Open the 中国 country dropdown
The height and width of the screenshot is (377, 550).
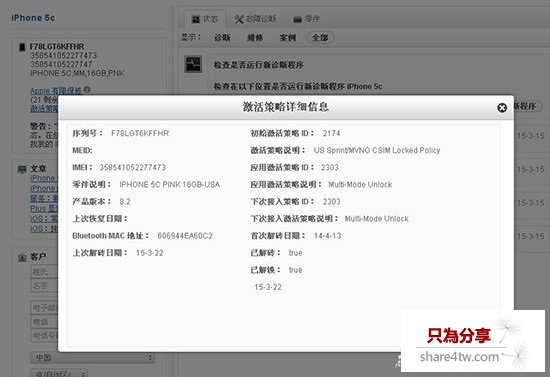(x=92, y=358)
